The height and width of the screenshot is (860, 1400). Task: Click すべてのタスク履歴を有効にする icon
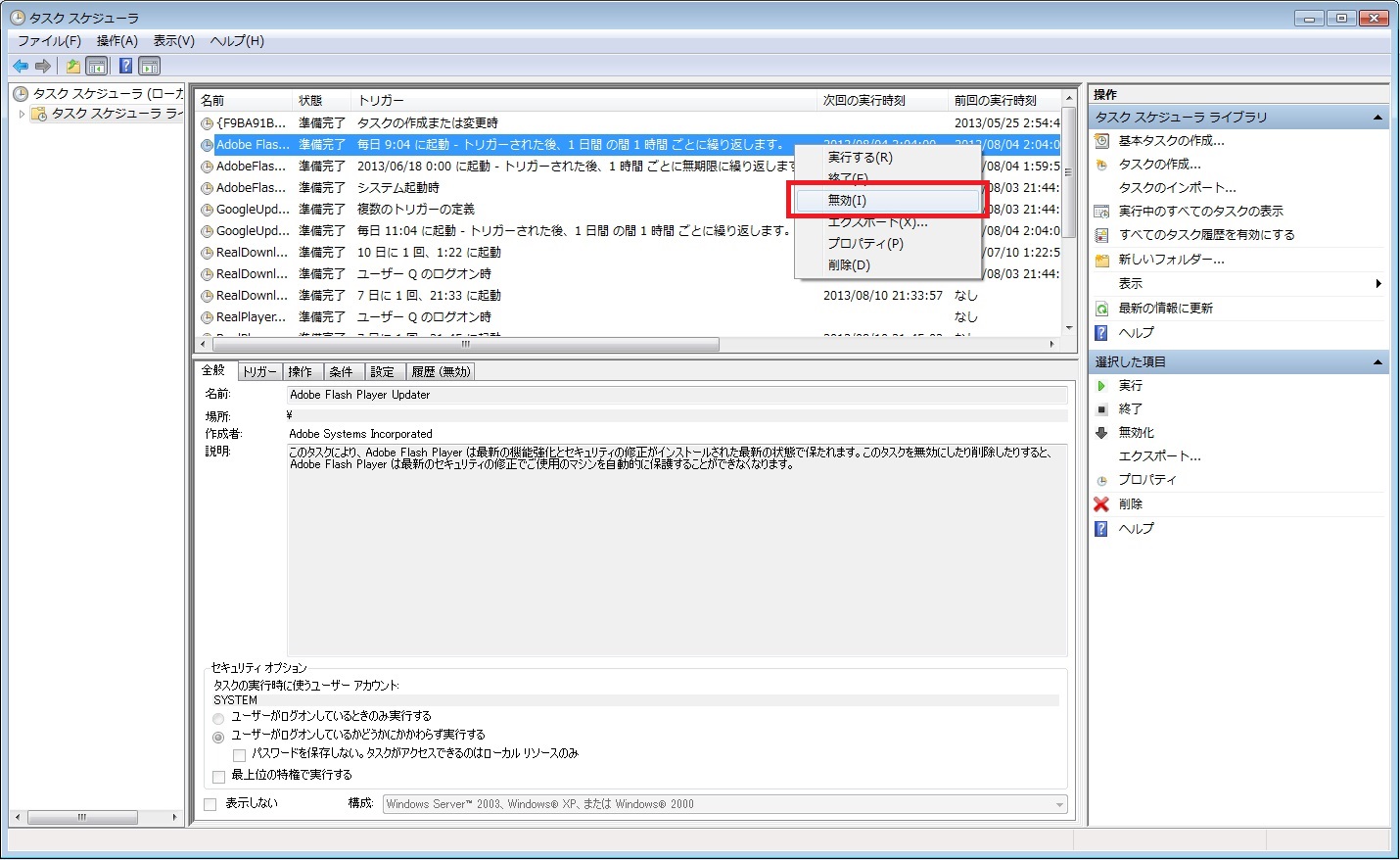pos(1101,235)
